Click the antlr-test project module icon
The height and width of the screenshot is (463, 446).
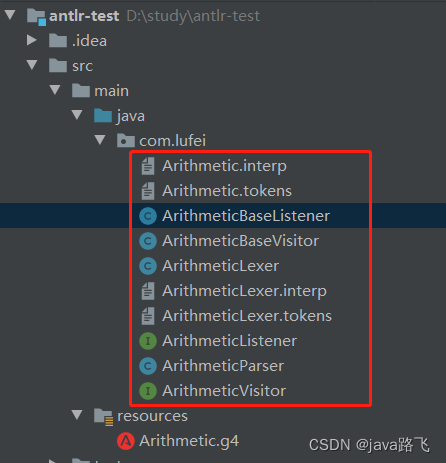pyautogui.click(x=36, y=17)
